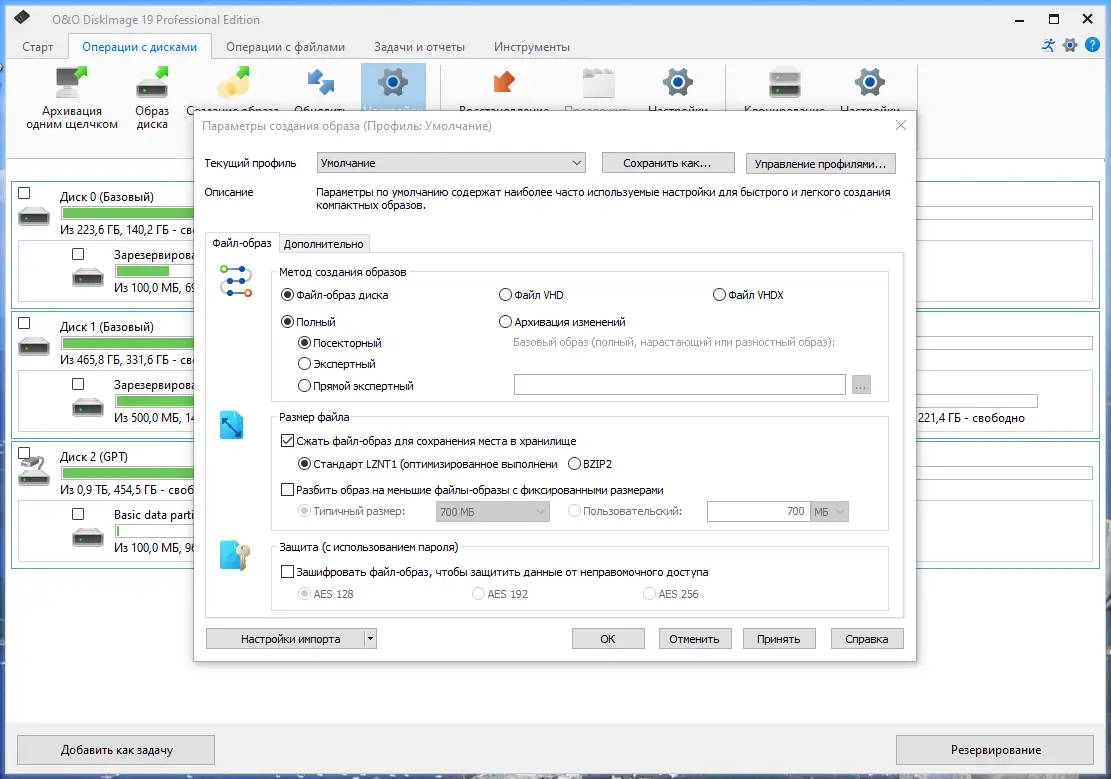Click the browse (...) button for base image
The image size is (1111, 779).
[x=861, y=385]
